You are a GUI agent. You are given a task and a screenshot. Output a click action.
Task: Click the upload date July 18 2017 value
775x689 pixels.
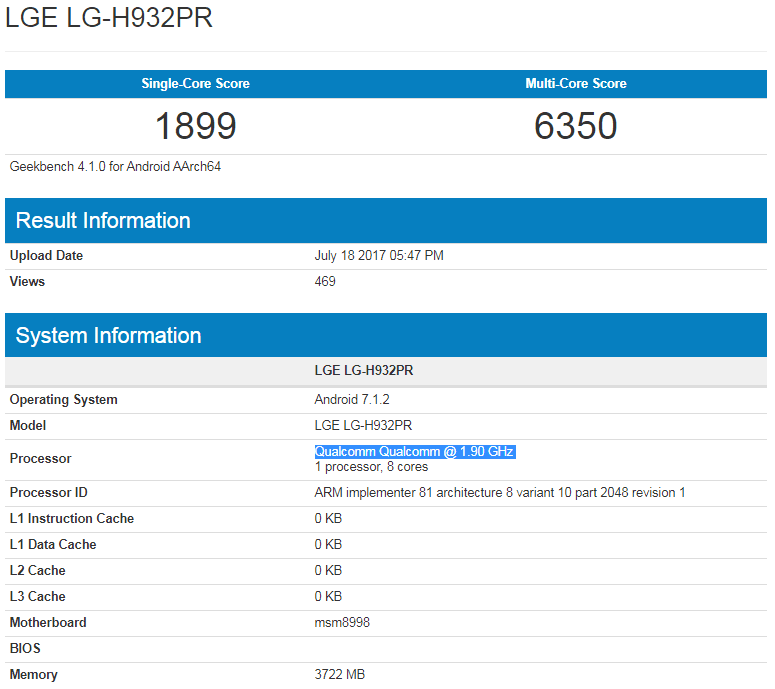coord(379,256)
